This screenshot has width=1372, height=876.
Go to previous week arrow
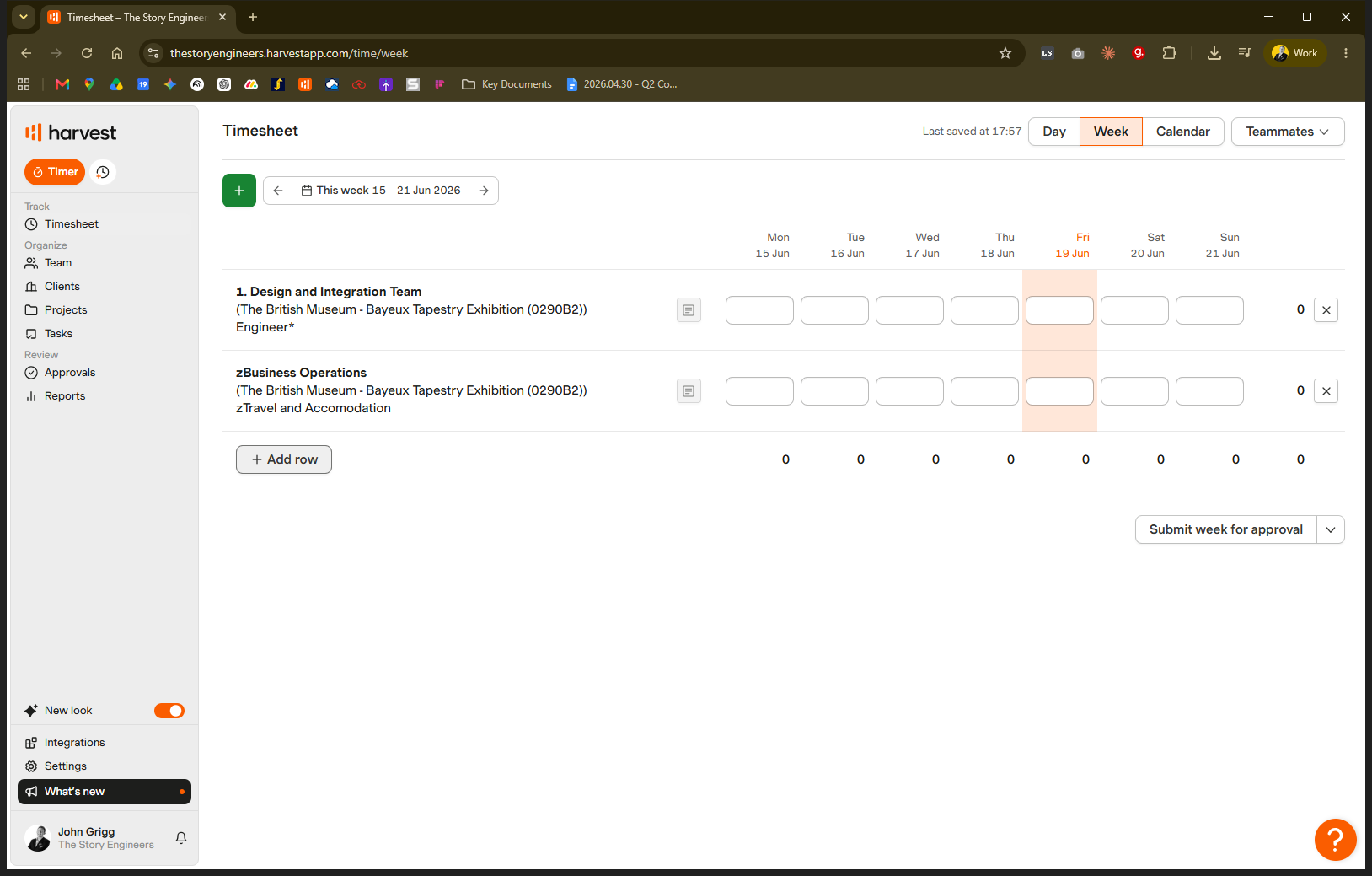pos(278,191)
